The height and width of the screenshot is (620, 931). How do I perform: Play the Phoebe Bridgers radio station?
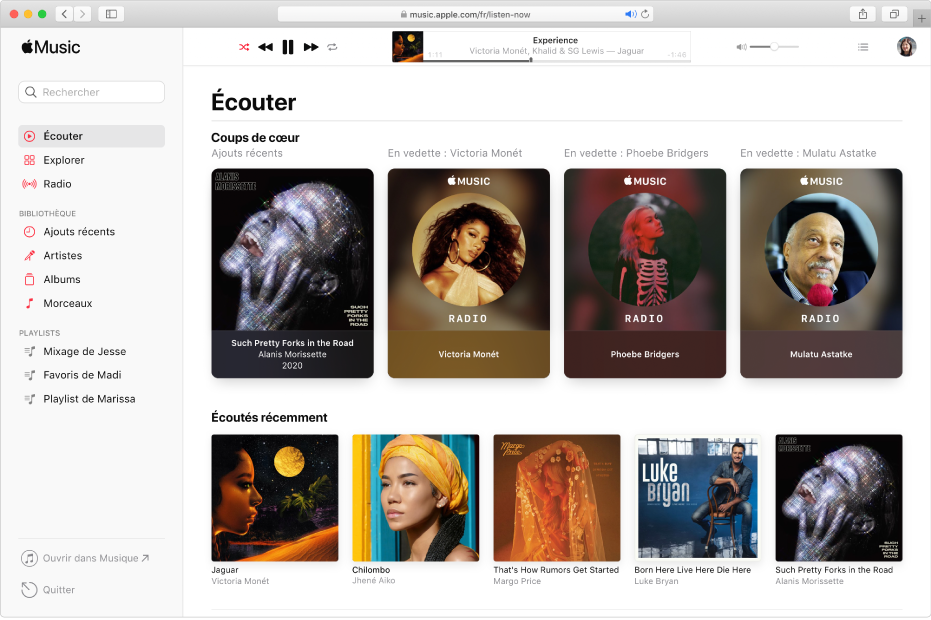pos(645,273)
